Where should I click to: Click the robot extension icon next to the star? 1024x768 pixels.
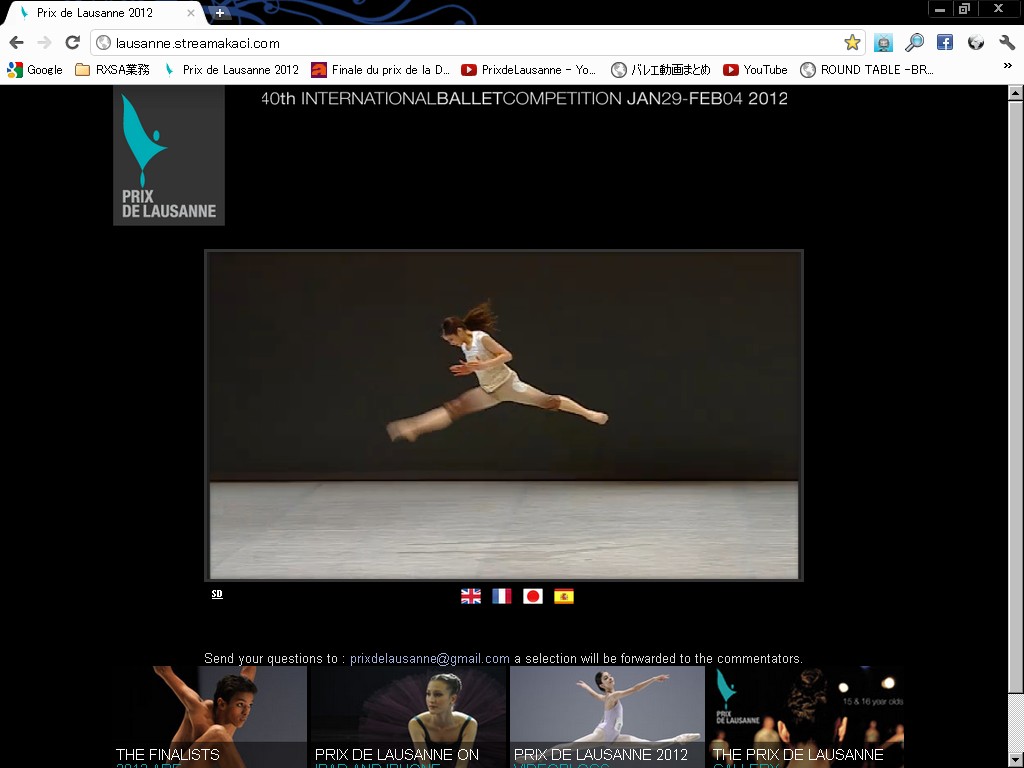tap(883, 43)
